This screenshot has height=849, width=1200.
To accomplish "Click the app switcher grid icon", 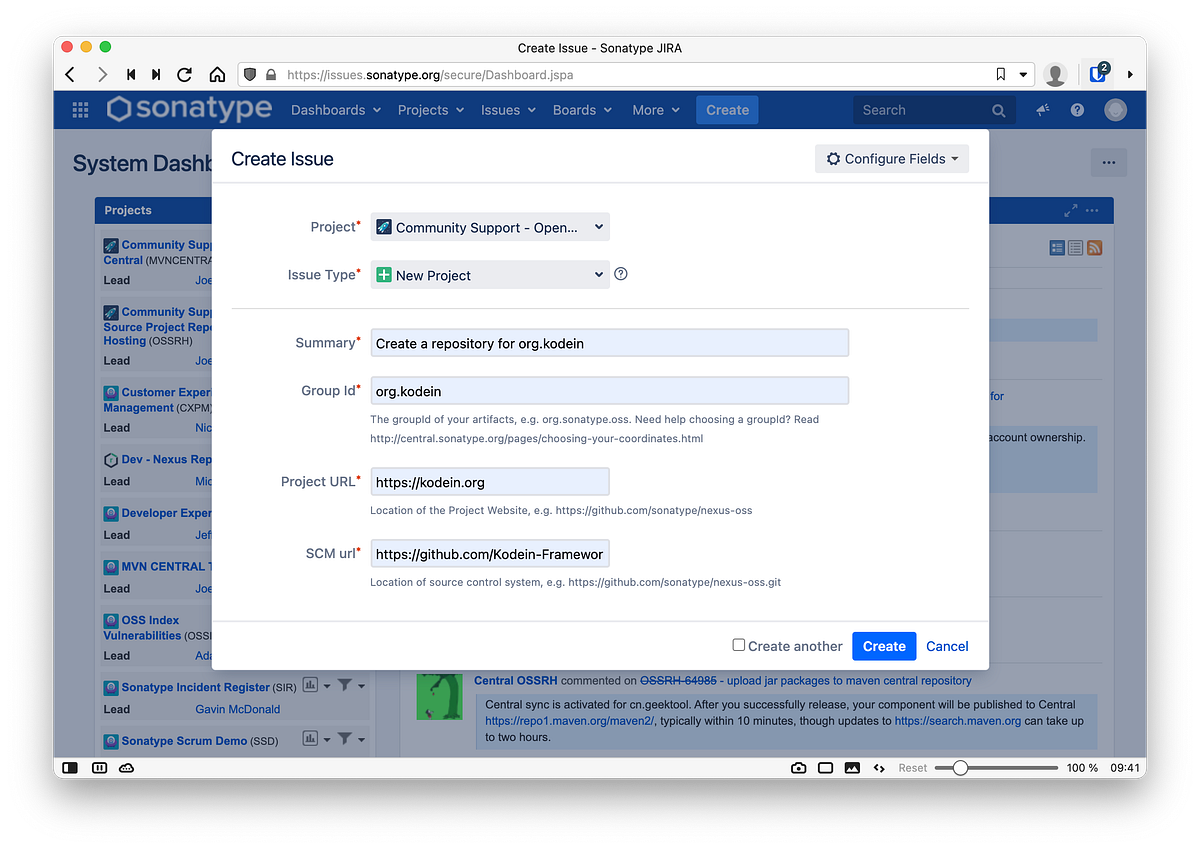I will pos(80,110).
